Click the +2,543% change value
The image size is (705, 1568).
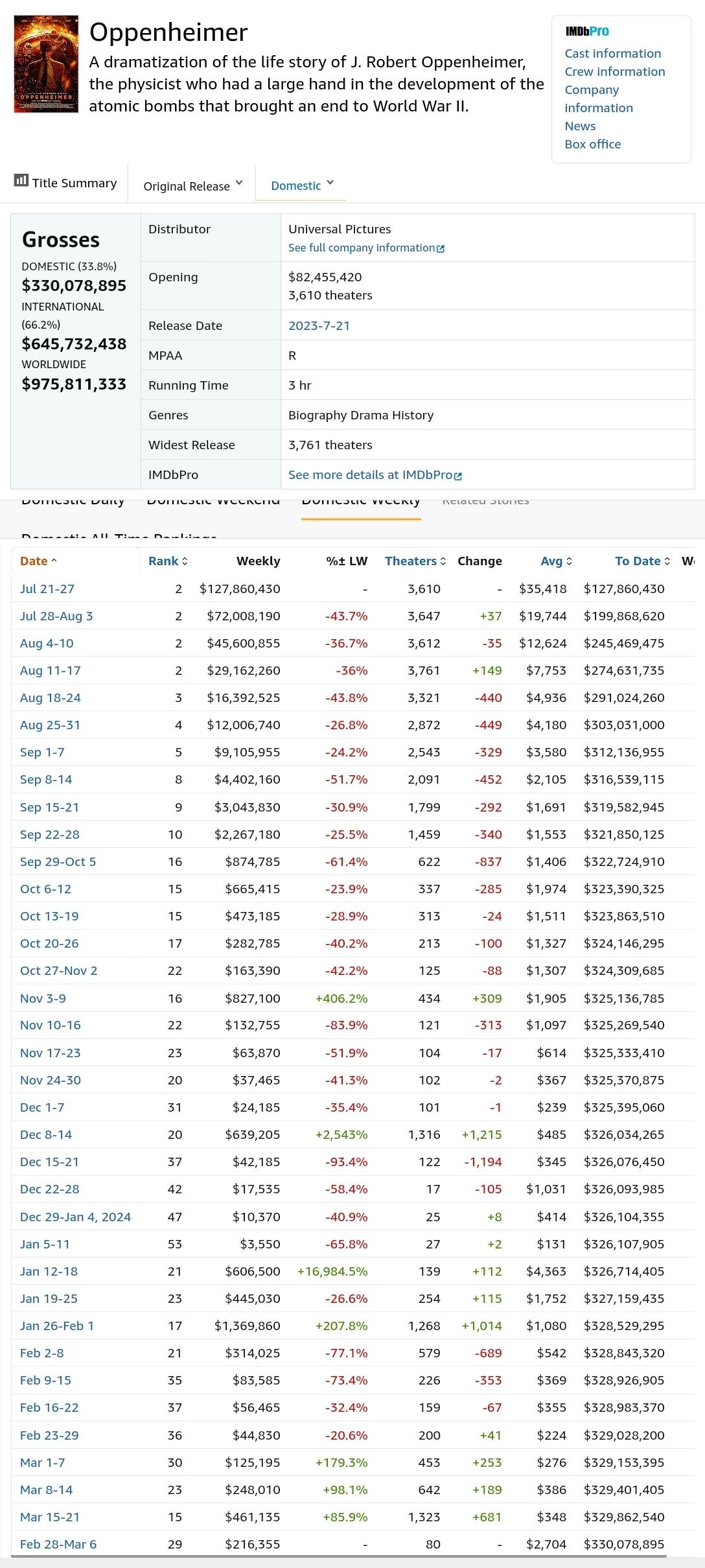341,1134
